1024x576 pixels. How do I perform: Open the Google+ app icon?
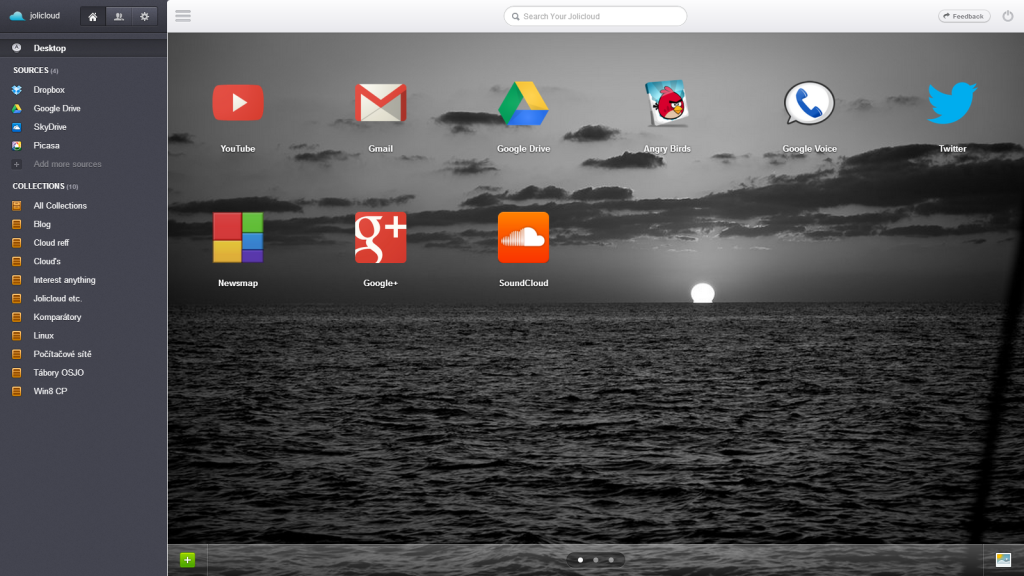pos(380,237)
